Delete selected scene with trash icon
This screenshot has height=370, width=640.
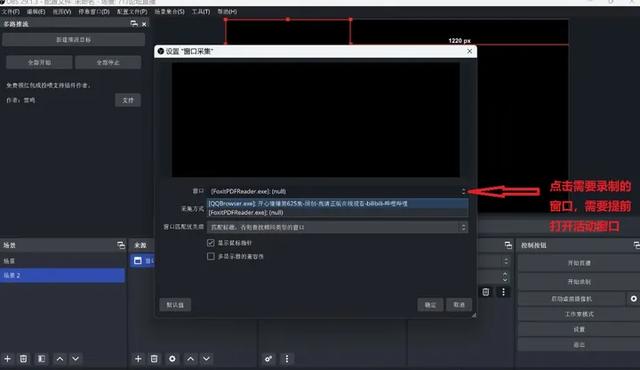point(23,359)
